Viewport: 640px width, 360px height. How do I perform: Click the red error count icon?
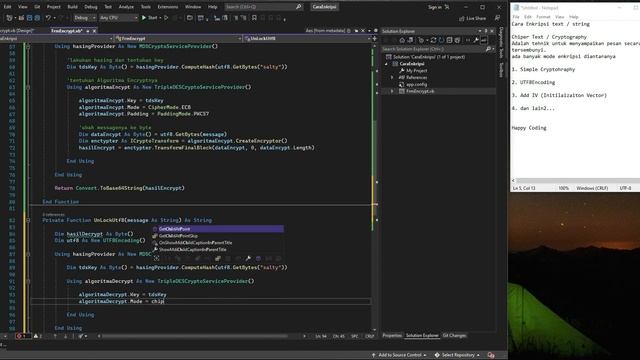pyautogui.click(x=19, y=336)
